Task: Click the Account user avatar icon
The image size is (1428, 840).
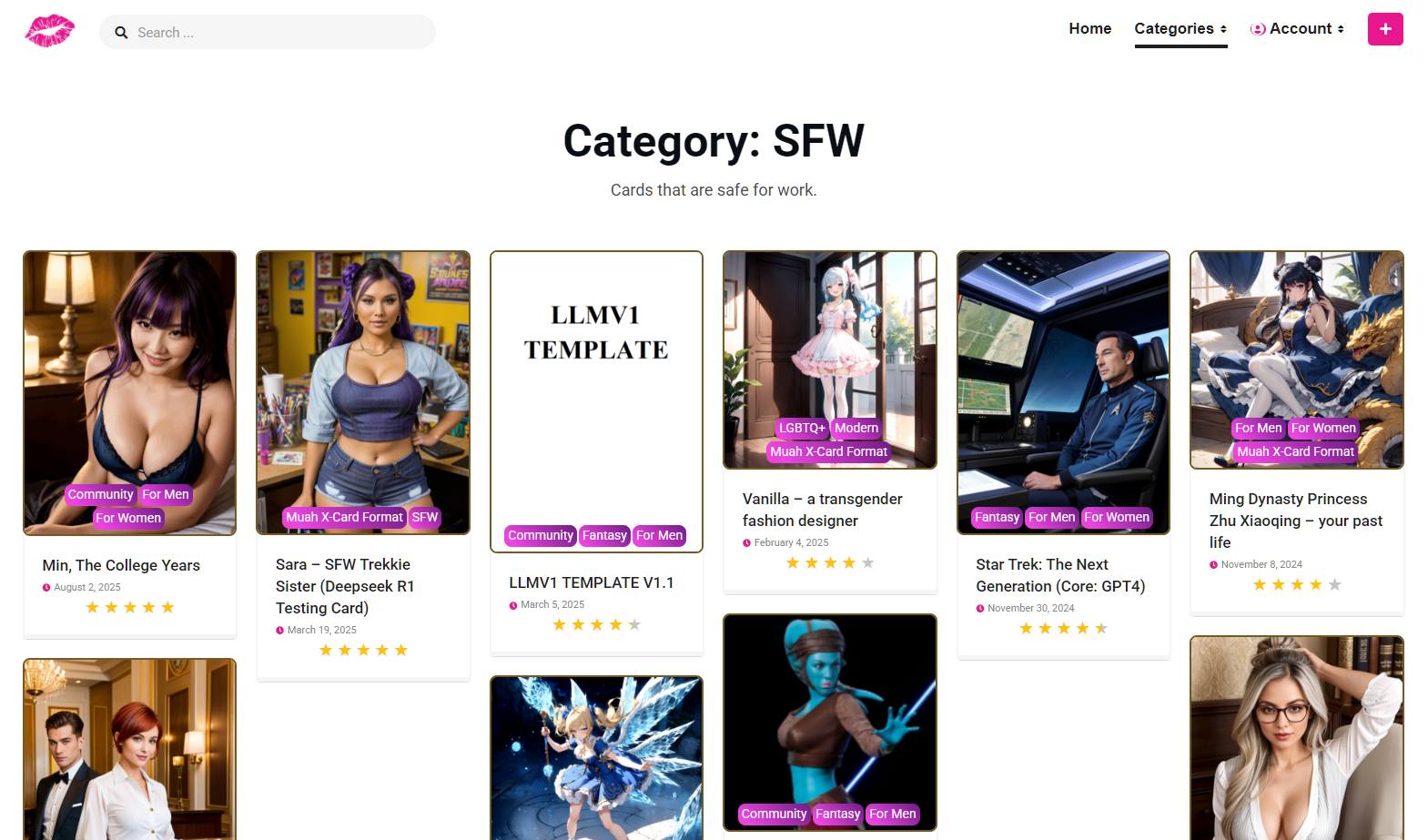Action: coord(1258,29)
